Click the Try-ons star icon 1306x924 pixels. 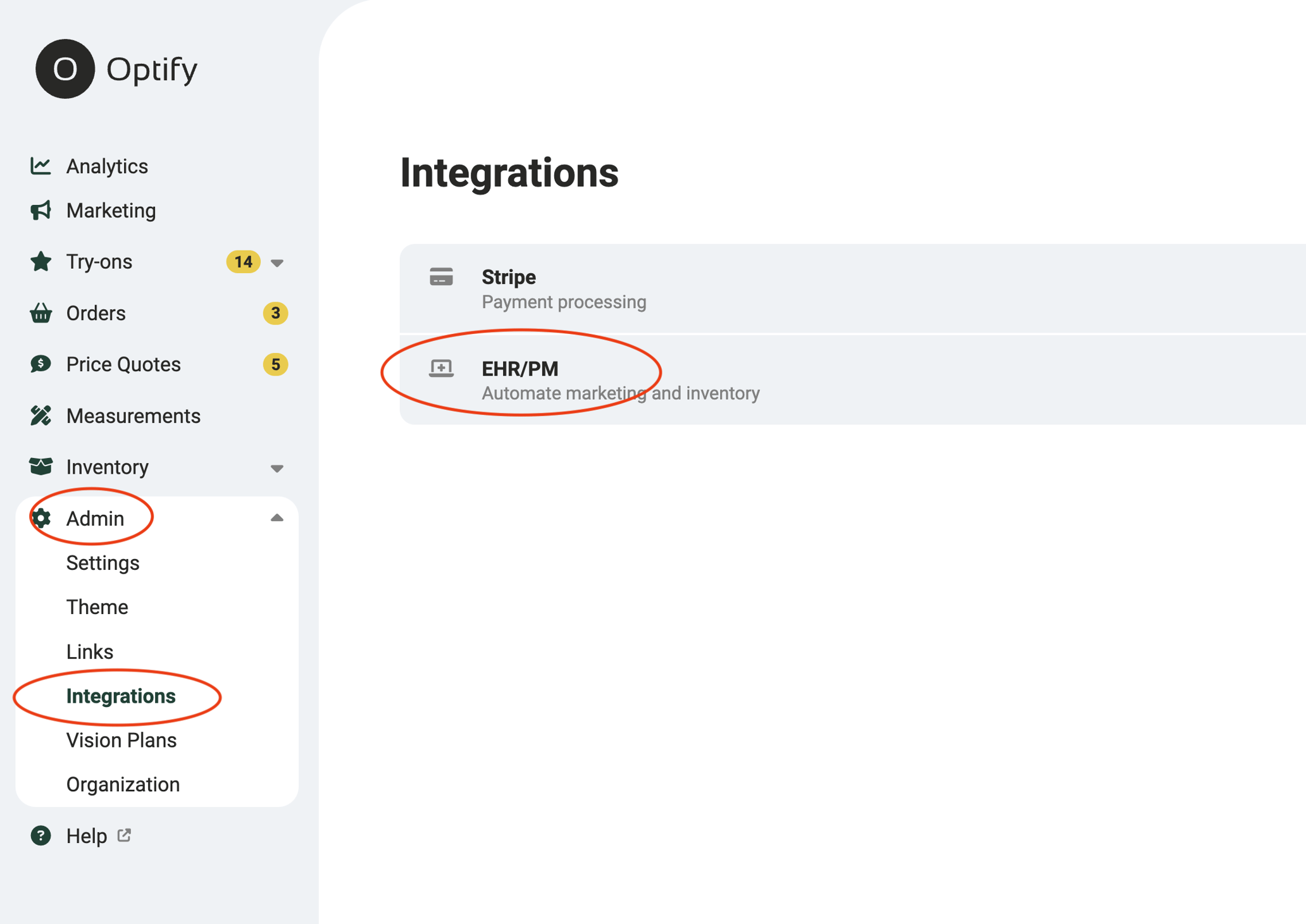[x=40, y=261]
